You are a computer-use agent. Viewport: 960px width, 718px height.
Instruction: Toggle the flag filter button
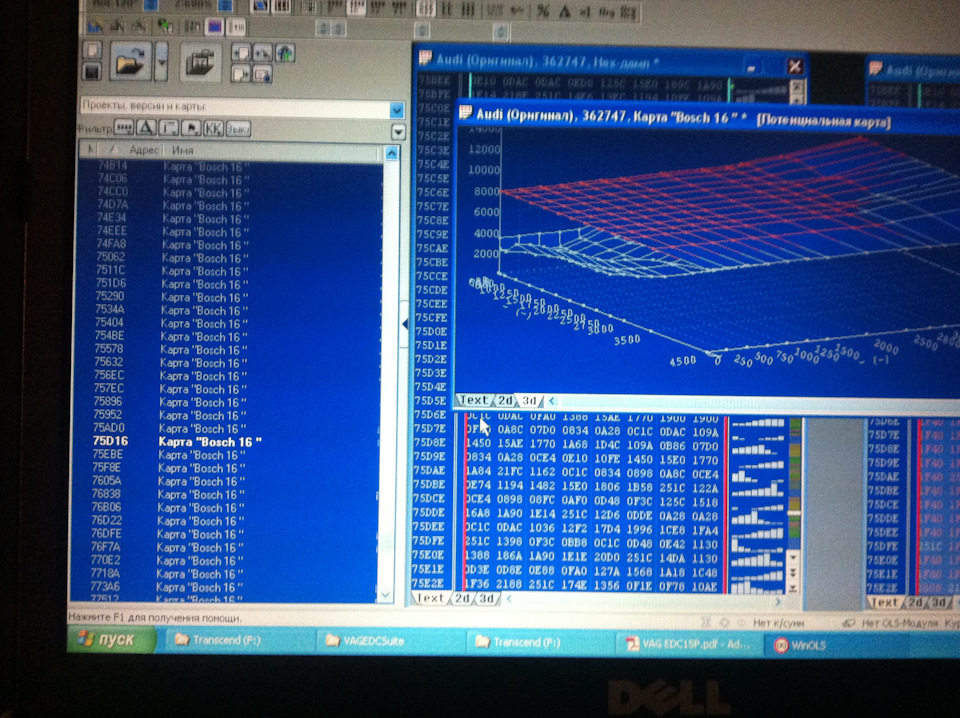point(191,129)
